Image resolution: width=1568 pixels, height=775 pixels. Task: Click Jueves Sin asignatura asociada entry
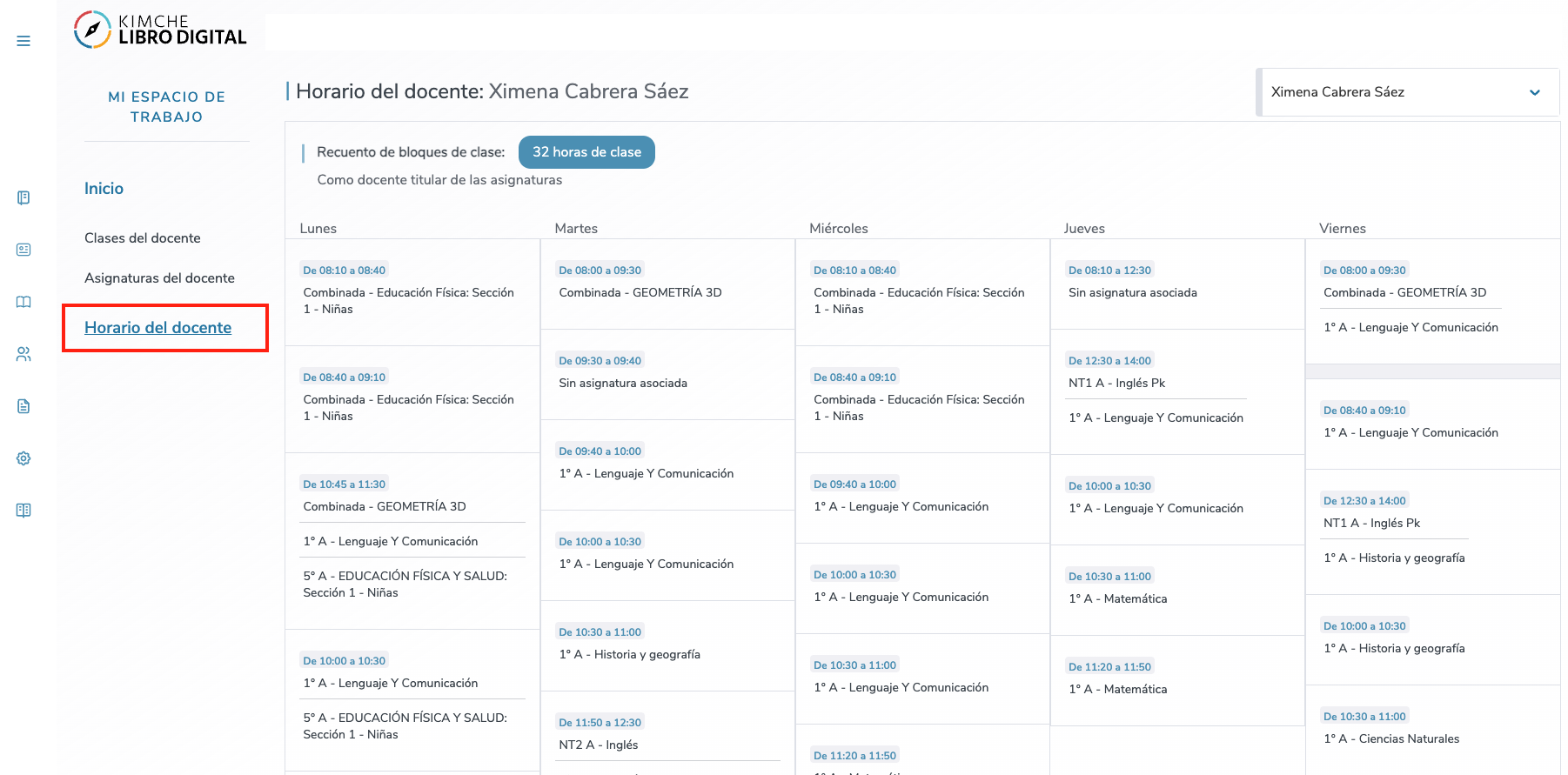coord(1133,292)
